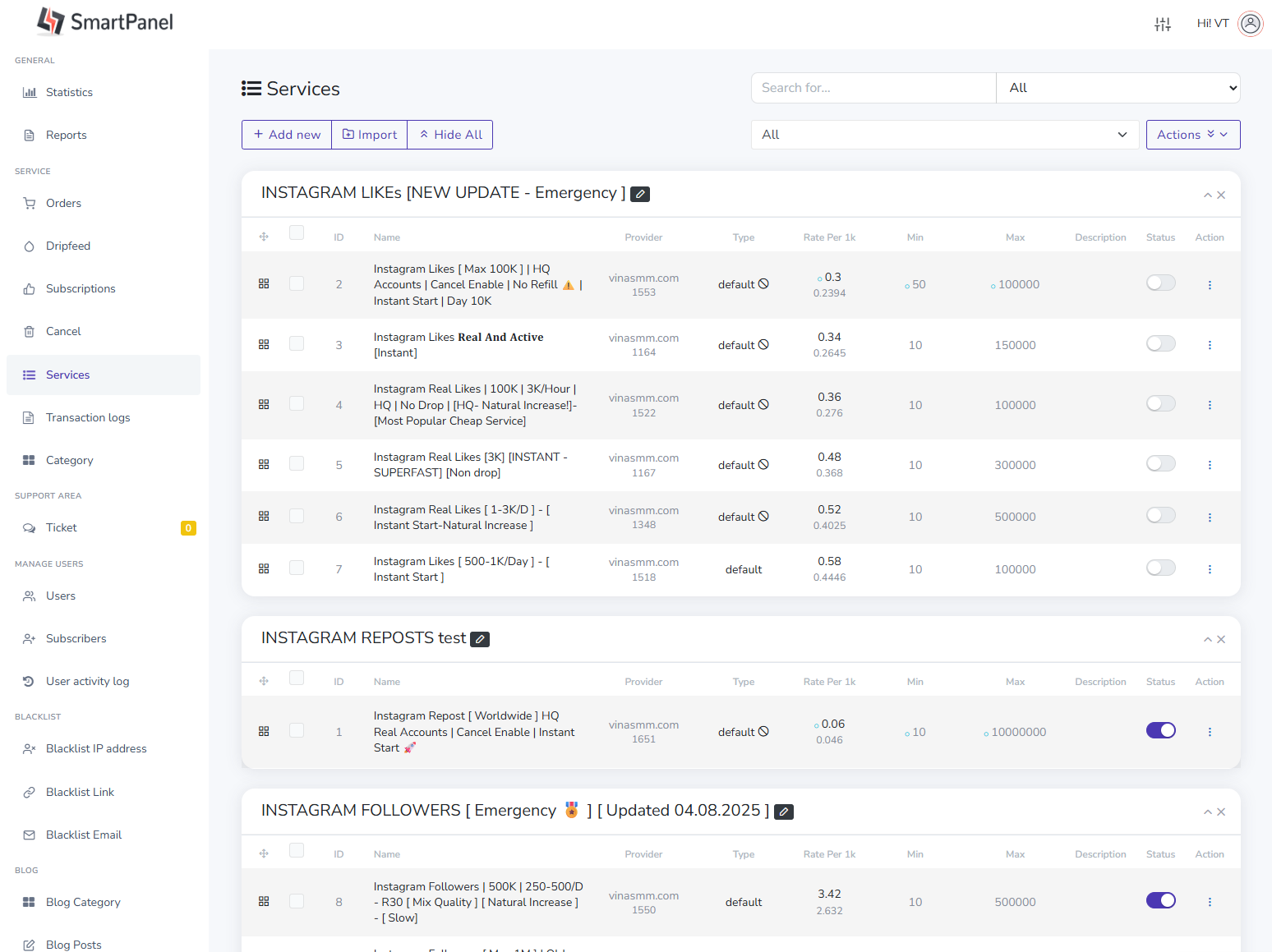The width and height of the screenshot is (1272, 952).
Task: Collapse the INSTAGRAM LIKEs panel chevron
Action: coord(1207,195)
